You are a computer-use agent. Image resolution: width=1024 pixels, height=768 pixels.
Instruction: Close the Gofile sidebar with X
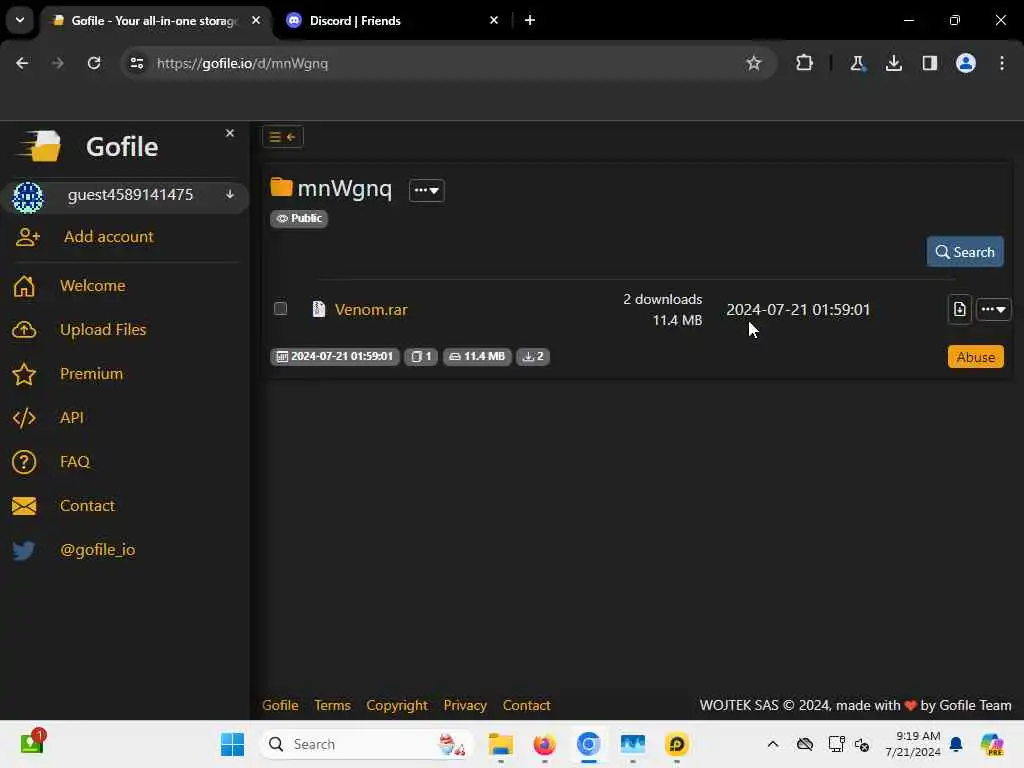pyautogui.click(x=230, y=133)
